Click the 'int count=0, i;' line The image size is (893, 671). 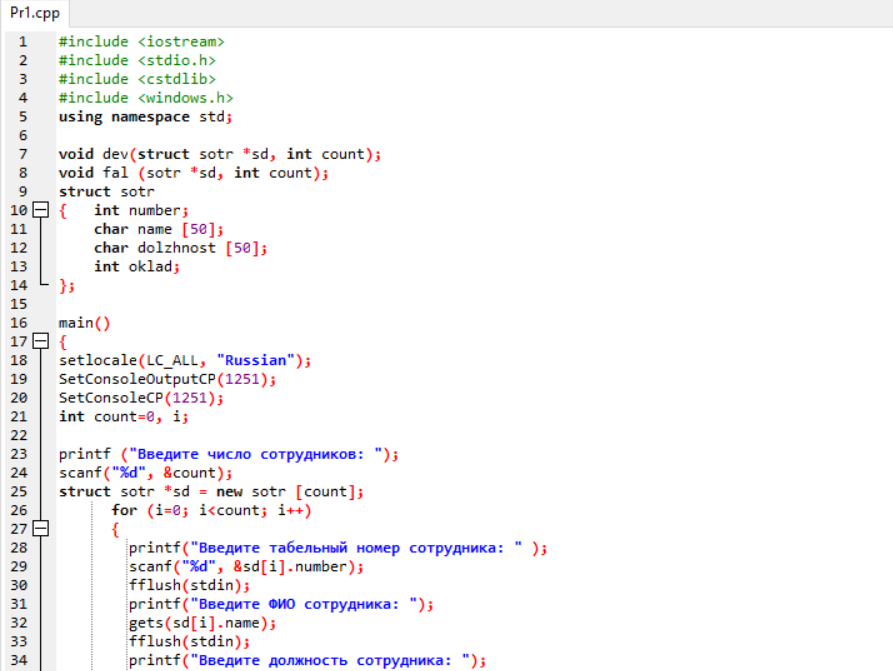[124, 417]
